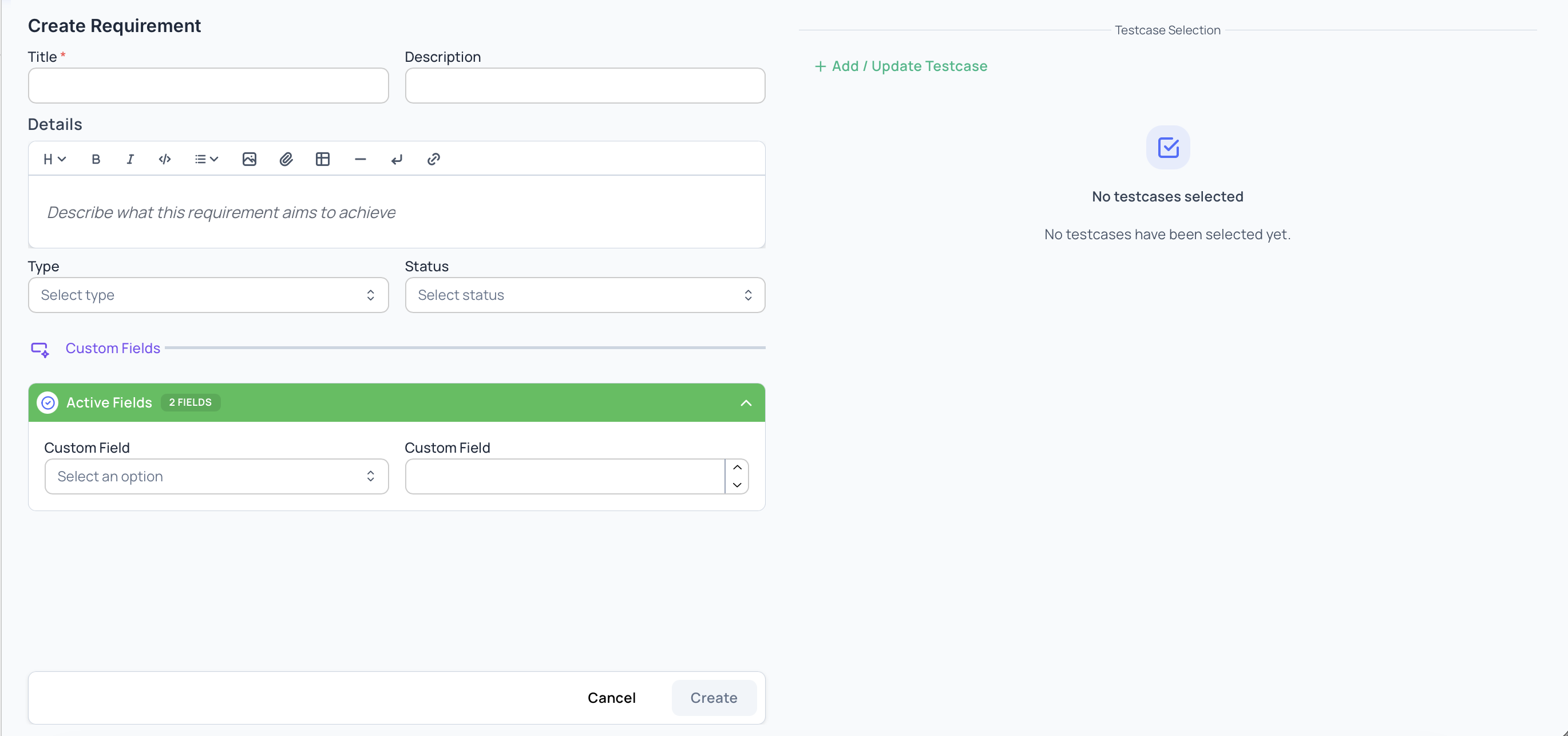Screen dimensions: 1568x736
Task: Insert an image into Details
Action: point(250,159)
